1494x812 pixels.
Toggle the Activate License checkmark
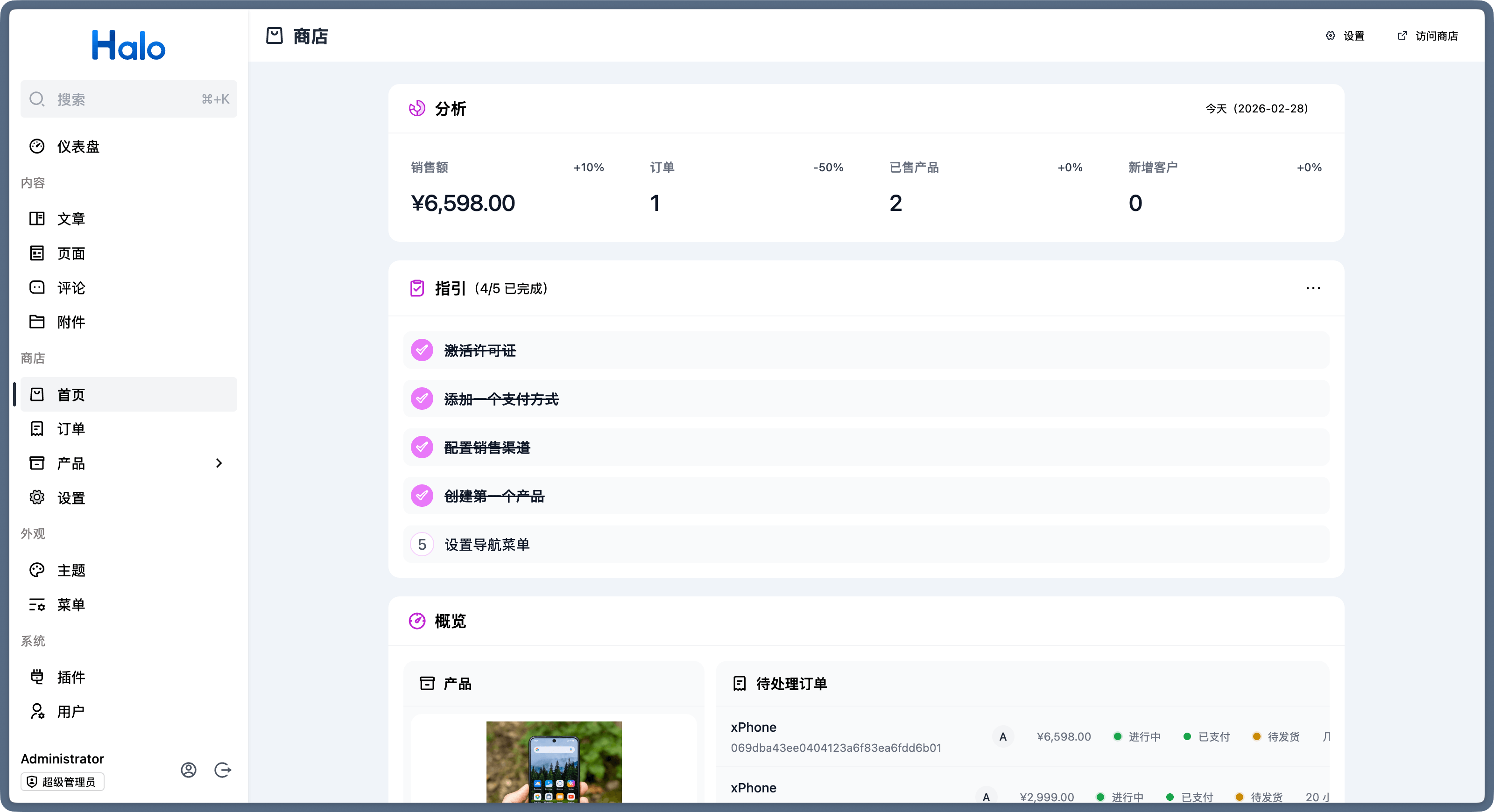tap(422, 350)
